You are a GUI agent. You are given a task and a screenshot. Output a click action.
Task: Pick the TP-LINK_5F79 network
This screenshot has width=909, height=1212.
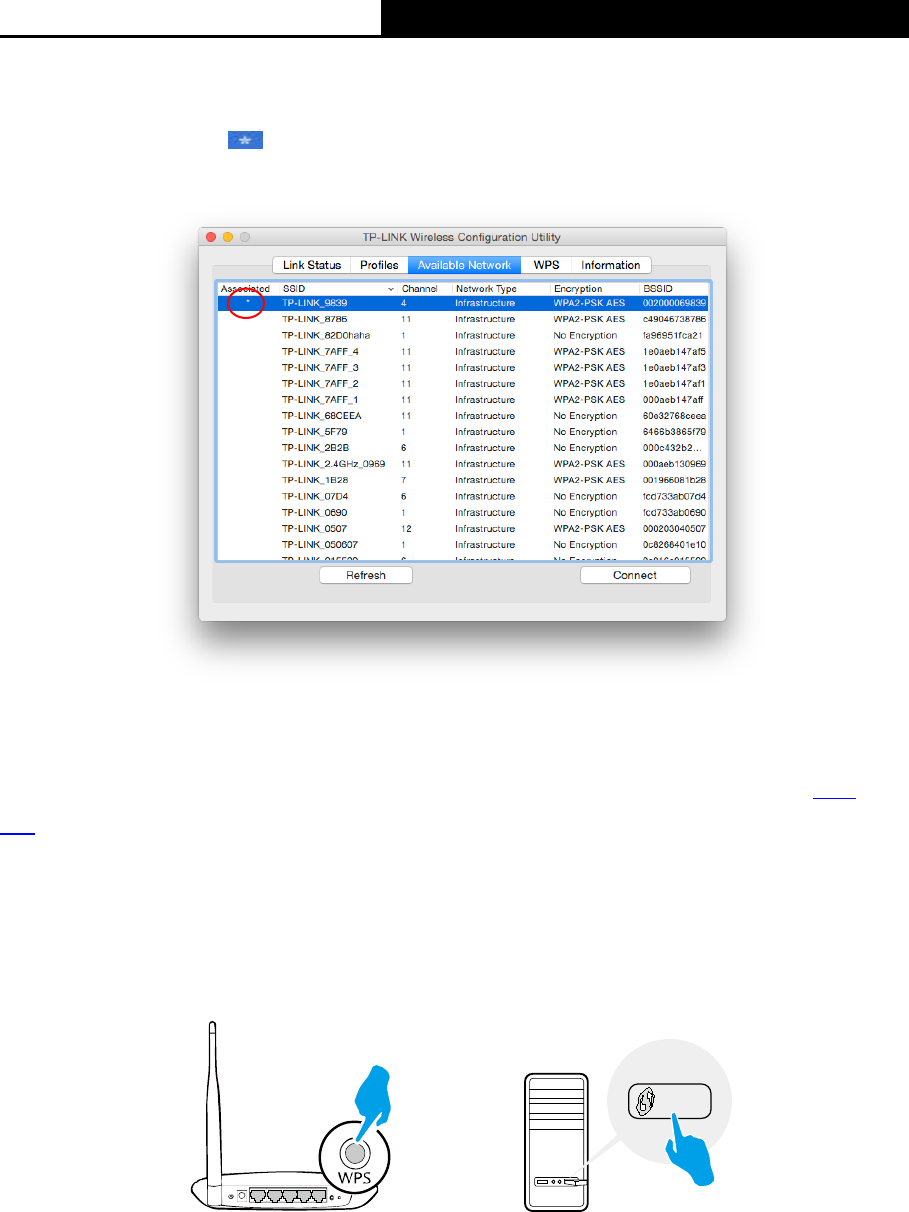coord(463,432)
